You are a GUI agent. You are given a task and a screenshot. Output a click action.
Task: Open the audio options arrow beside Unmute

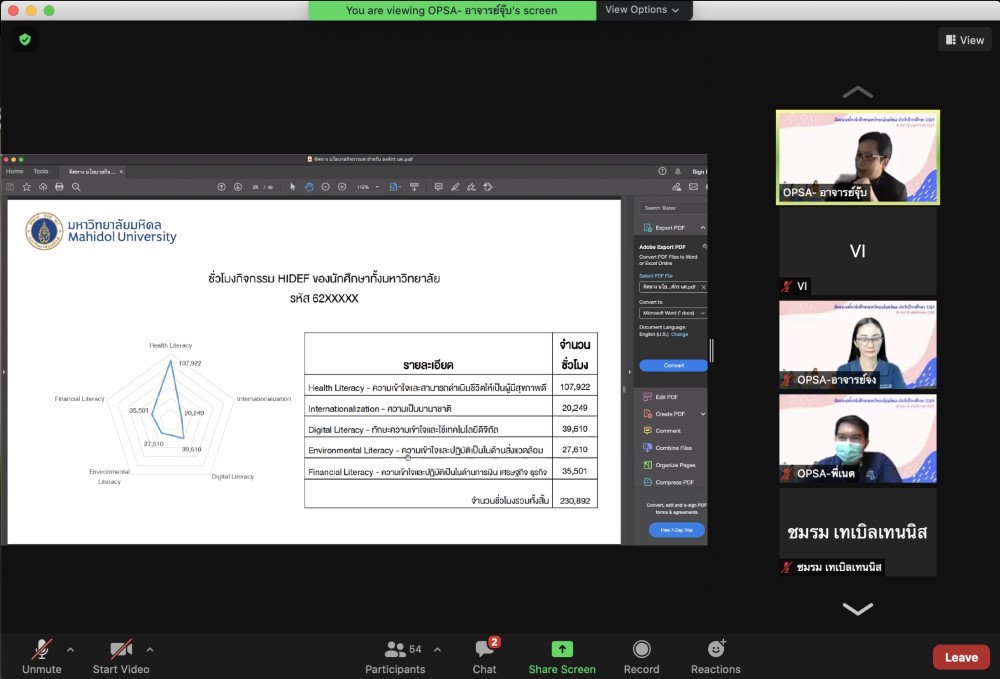tap(70, 649)
